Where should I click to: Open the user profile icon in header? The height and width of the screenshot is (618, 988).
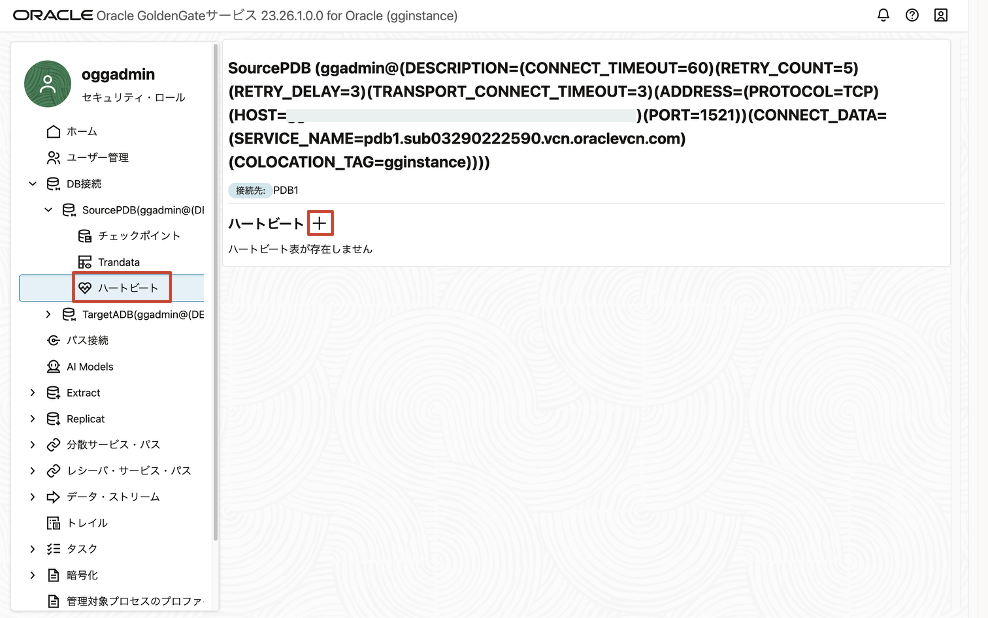pos(941,15)
